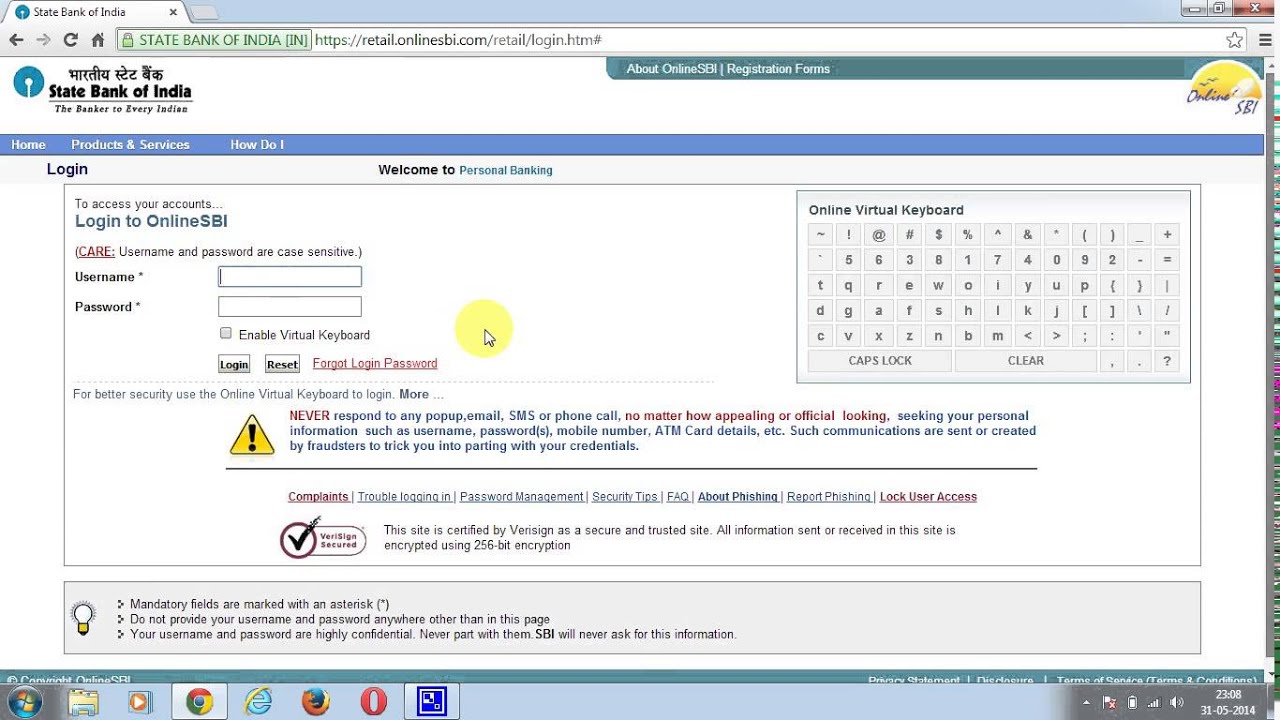This screenshot has height=720, width=1280.
Task: Open the About Phishing link
Action: tap(738, 497)
